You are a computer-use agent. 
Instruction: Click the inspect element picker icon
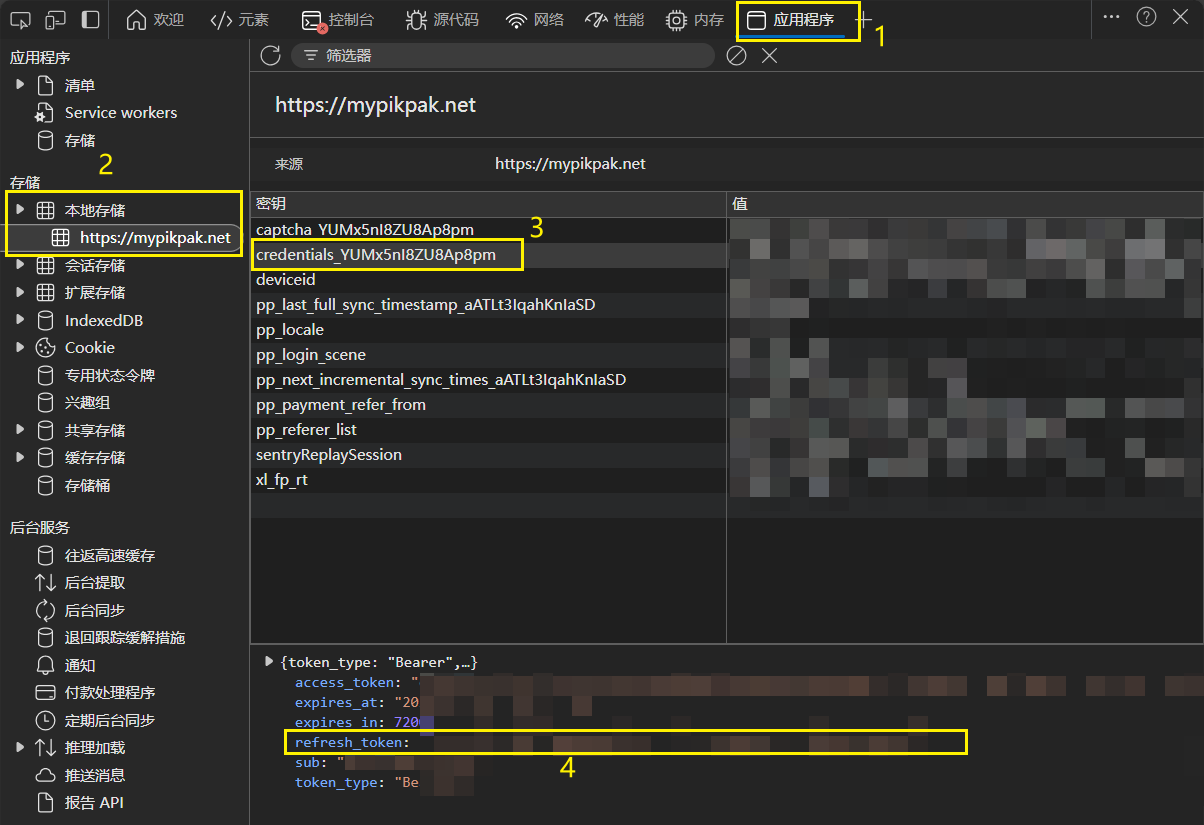[22, 19]
